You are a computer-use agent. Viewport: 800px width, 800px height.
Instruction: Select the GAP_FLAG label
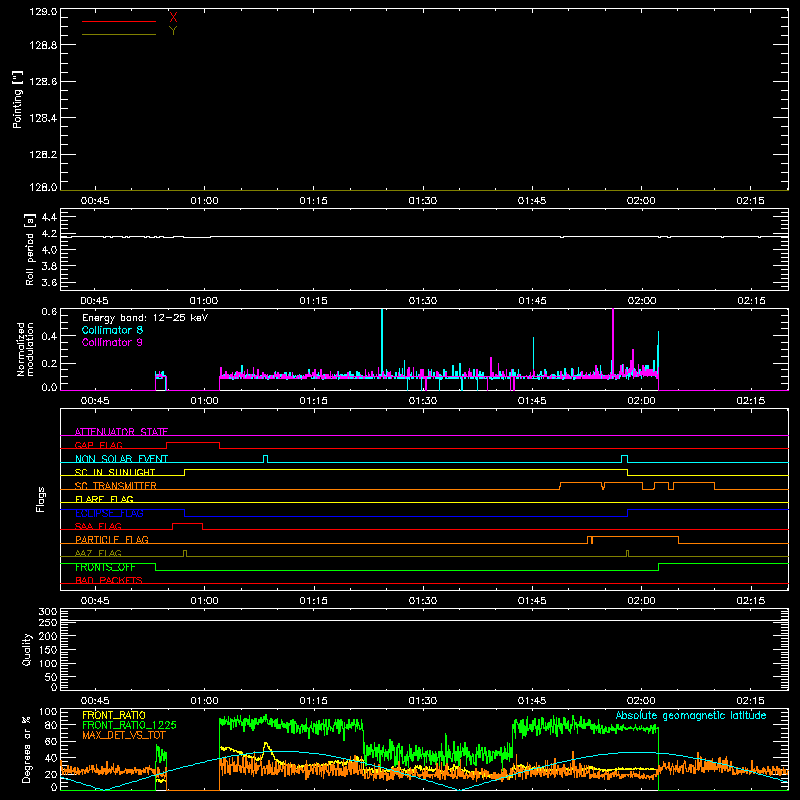[98, 445]
